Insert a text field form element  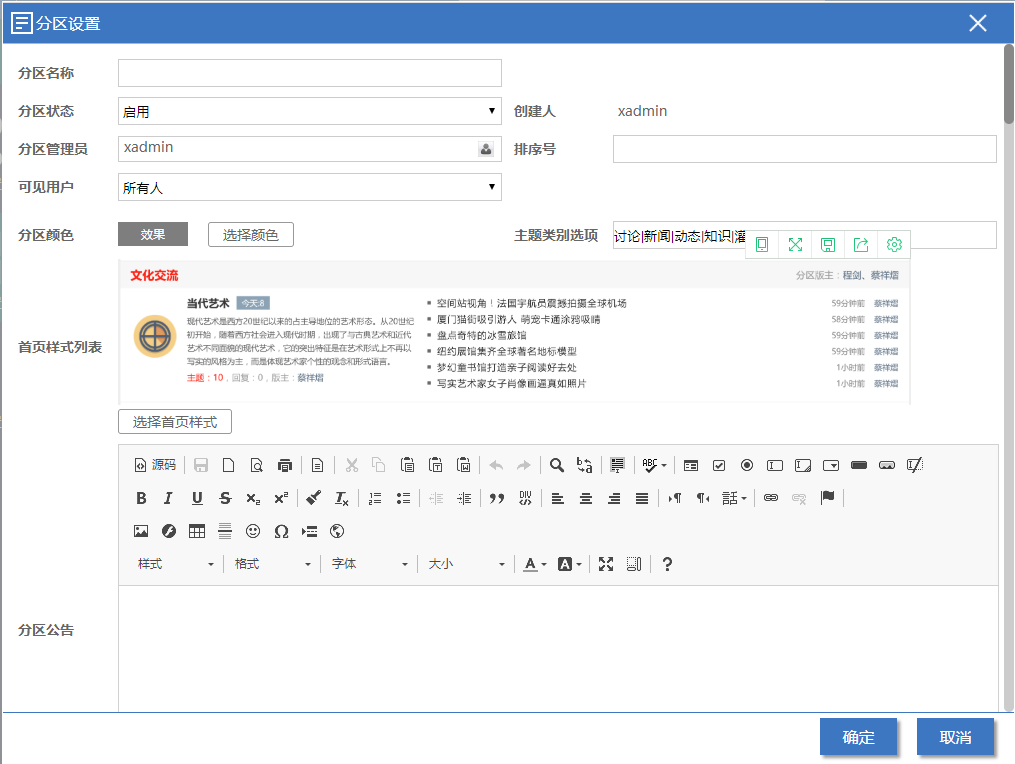coord(775,465)
